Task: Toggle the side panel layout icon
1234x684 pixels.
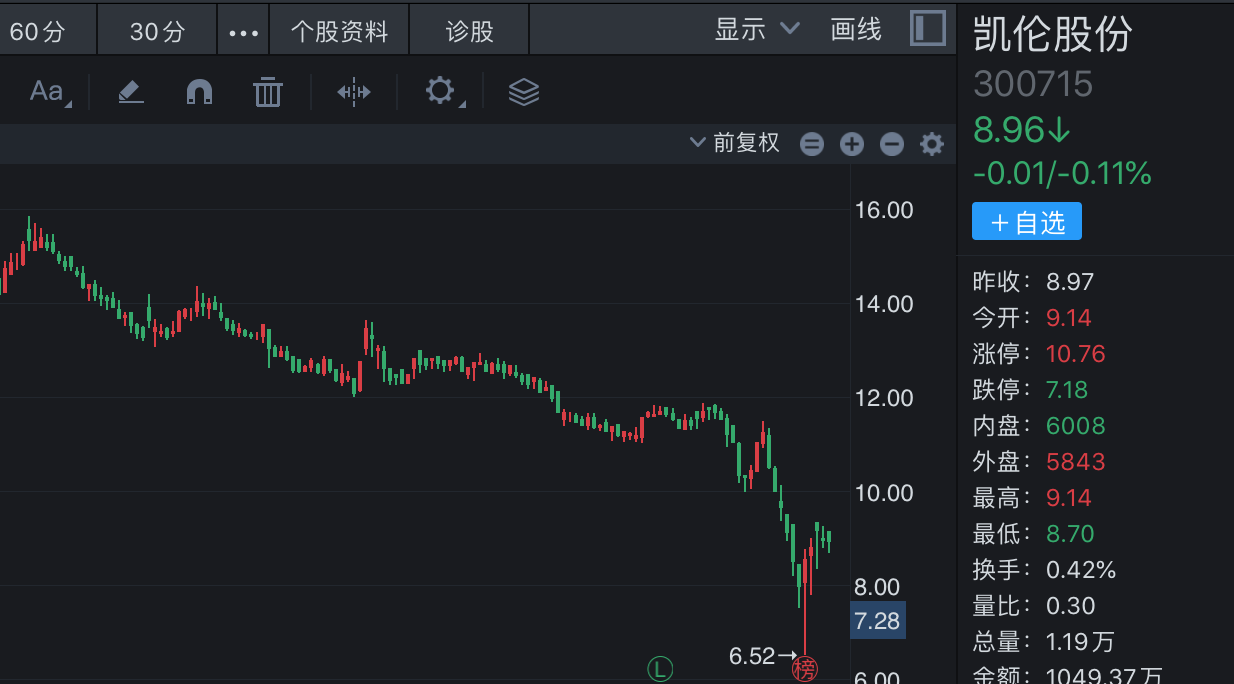Action: tap(927, 28)
